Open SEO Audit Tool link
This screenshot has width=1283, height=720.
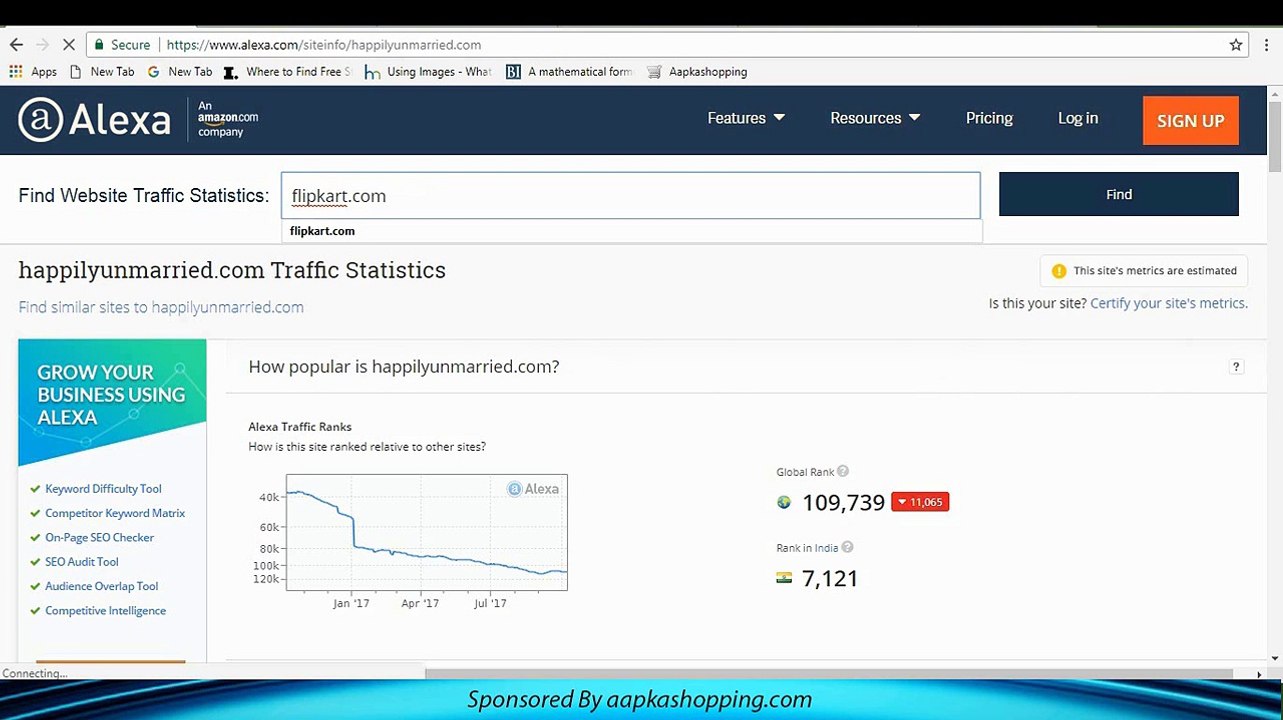pyautogui.click(x=82, y=562)
